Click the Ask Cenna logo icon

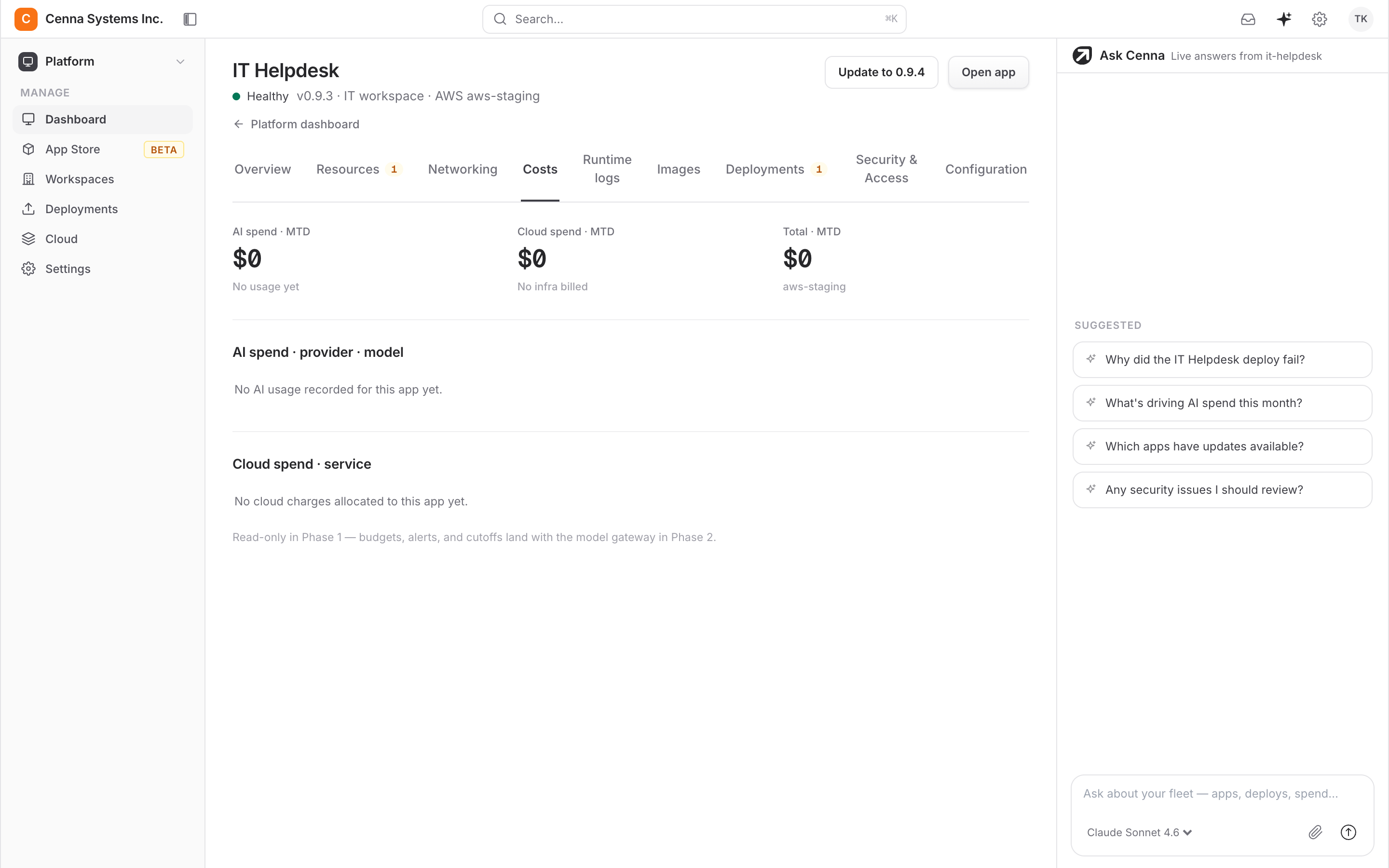pyautogui.click(x=1082, y=55)
